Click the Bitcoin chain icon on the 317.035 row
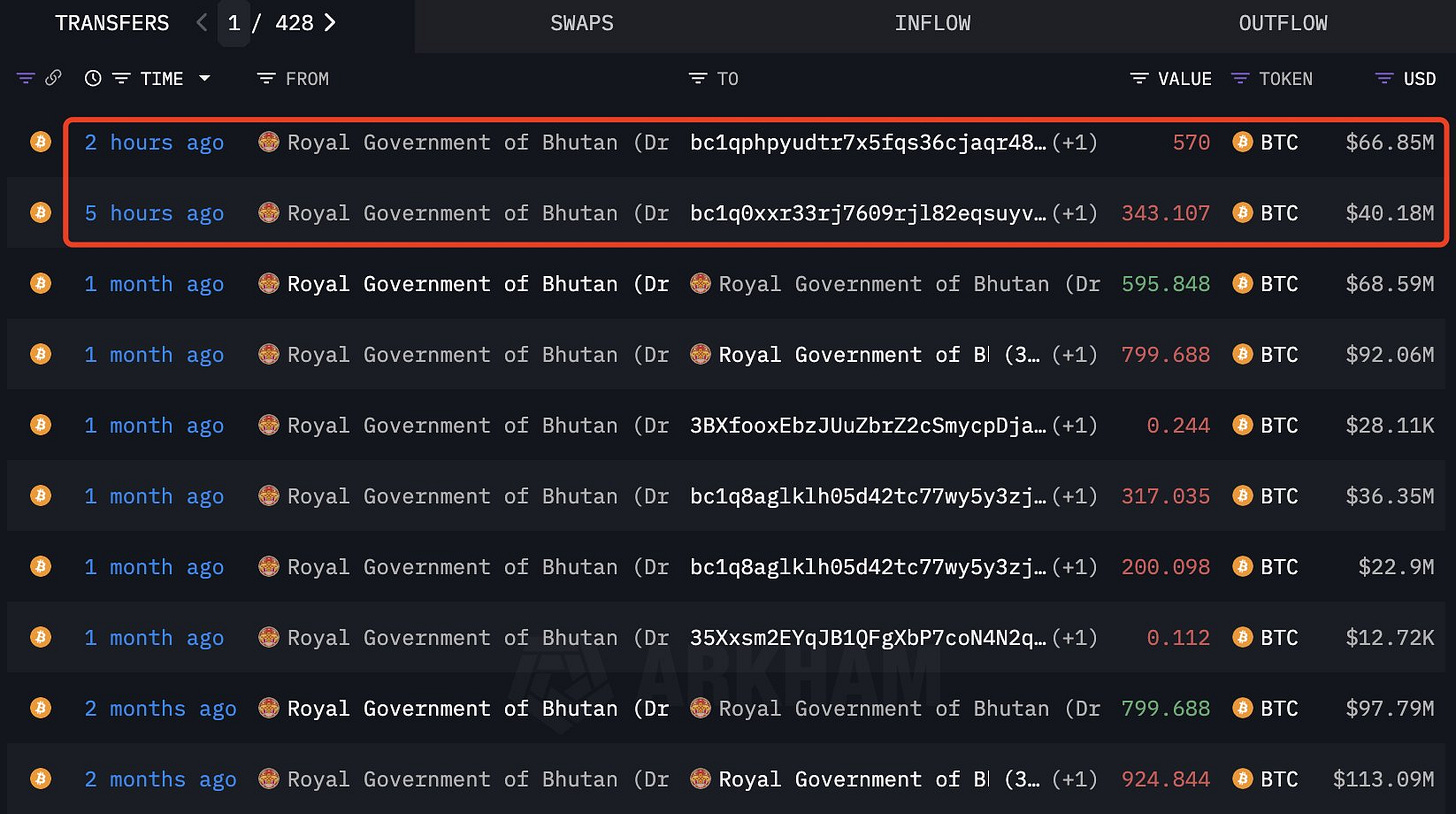The width and height of the screenshot is (1456, 814). coord(40,495)
